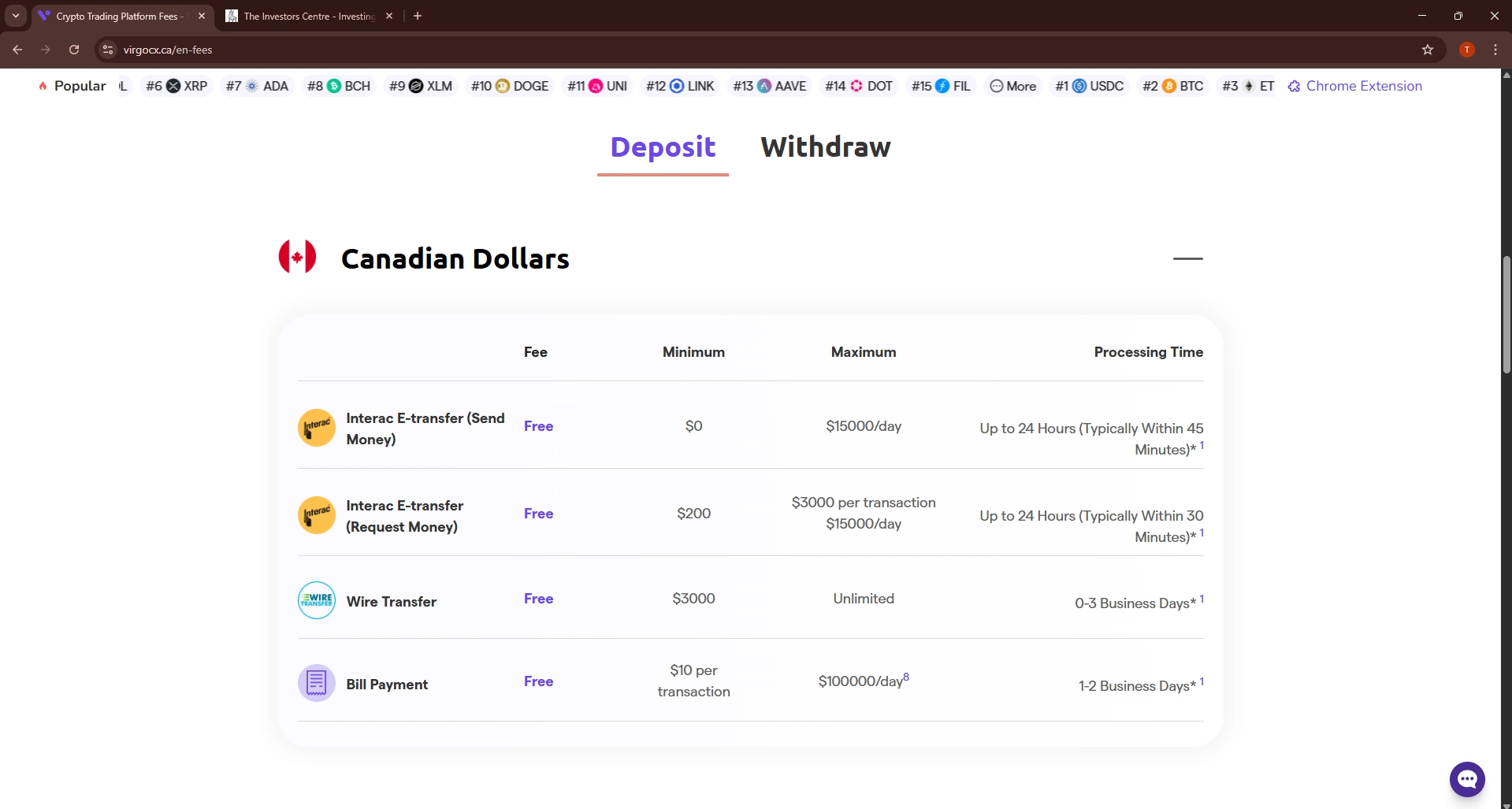1512x809 pixels.
Task: Open live chat support bubble
Action: click(x=1467, y=780)
